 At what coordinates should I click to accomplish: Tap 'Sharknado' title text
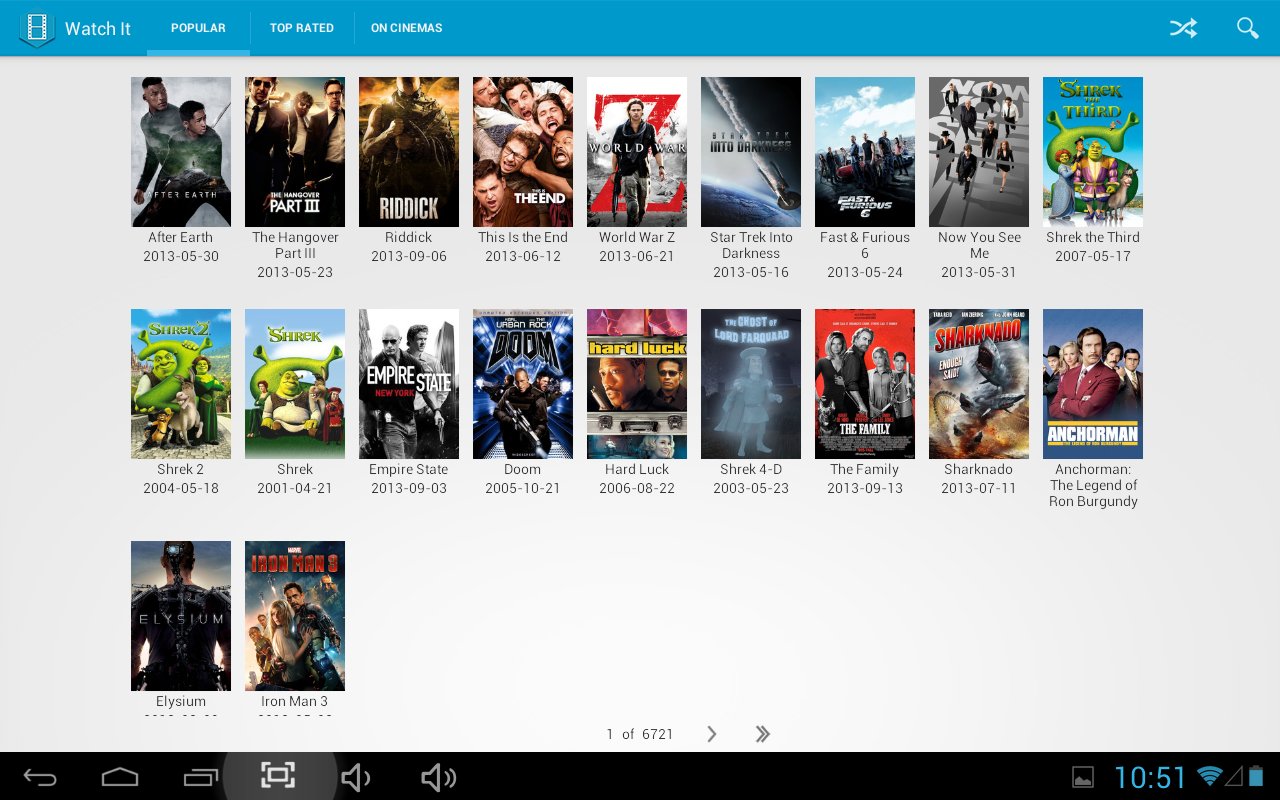(979, 469)
